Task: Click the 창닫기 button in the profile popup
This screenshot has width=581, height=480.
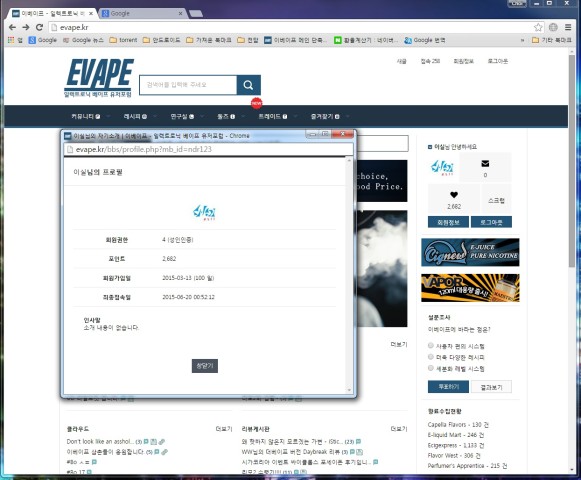Action: point(205,366)
